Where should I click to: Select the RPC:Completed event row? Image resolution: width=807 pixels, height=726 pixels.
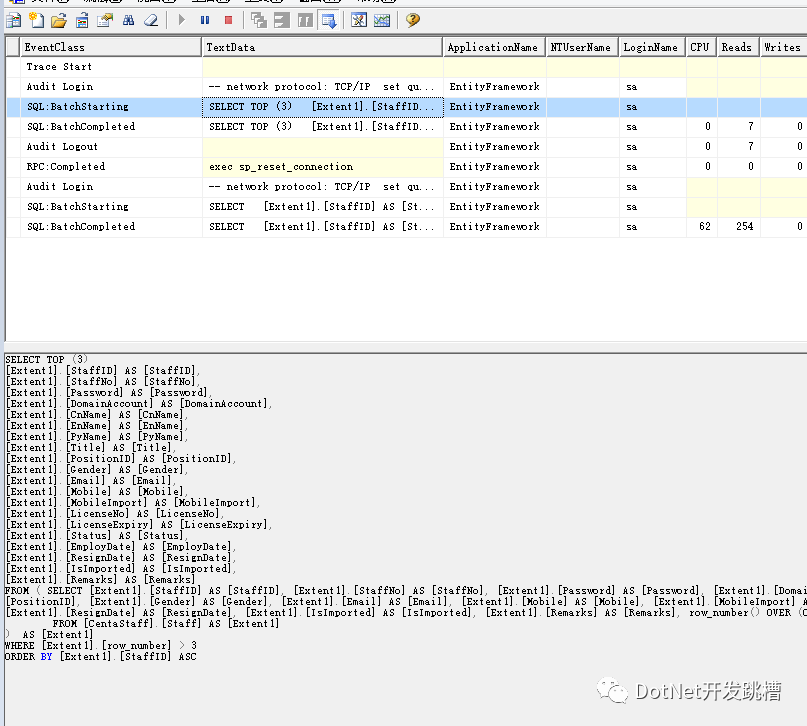pyautogui.click(x=406, y=167)
